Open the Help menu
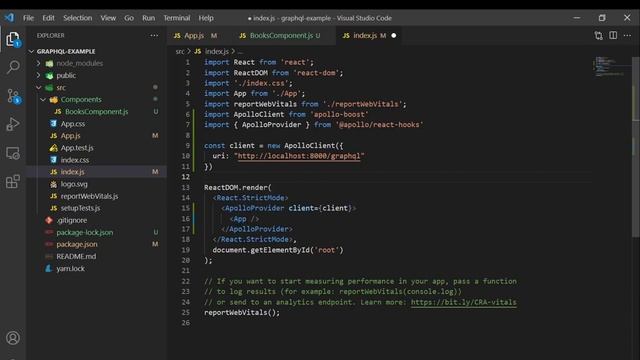Viewport: 640px width, 360px height. click(x=206, y=18)
